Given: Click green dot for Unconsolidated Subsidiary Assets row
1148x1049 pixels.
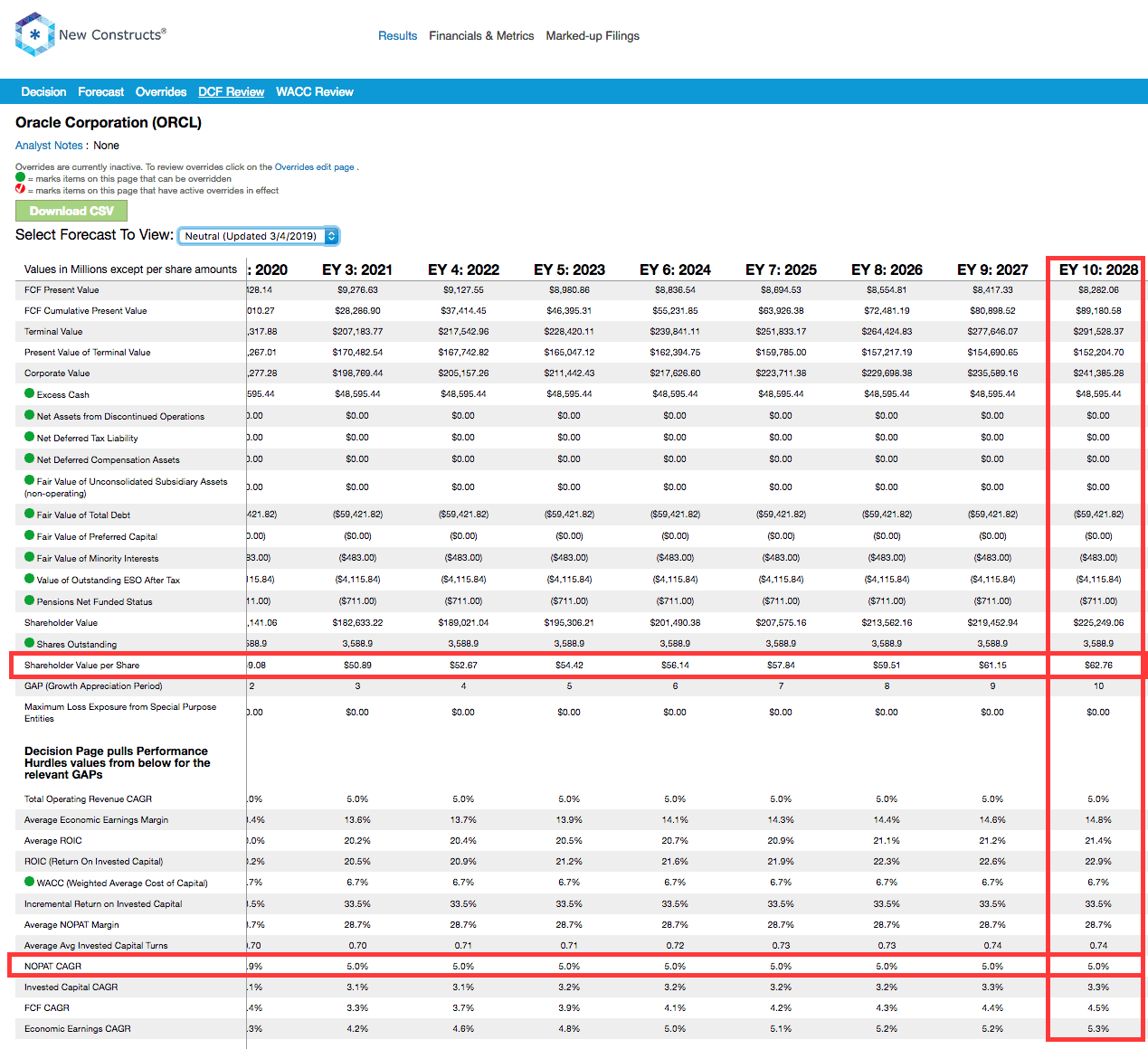Looking at the screenshot, I should (x=30, y=480).
